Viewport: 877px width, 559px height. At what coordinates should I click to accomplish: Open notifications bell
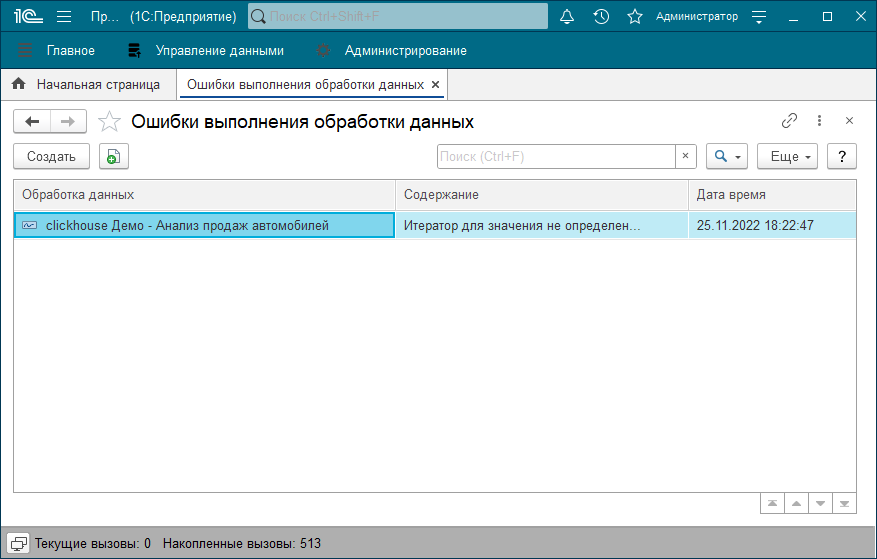[x=567, y=16]
